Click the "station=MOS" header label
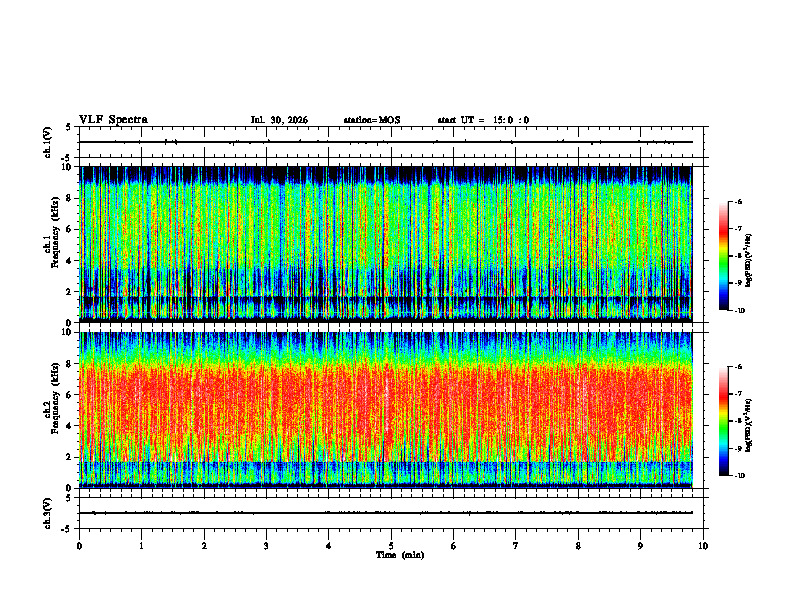The height and width of the screenshot is (612, 792). click(372, 120)
